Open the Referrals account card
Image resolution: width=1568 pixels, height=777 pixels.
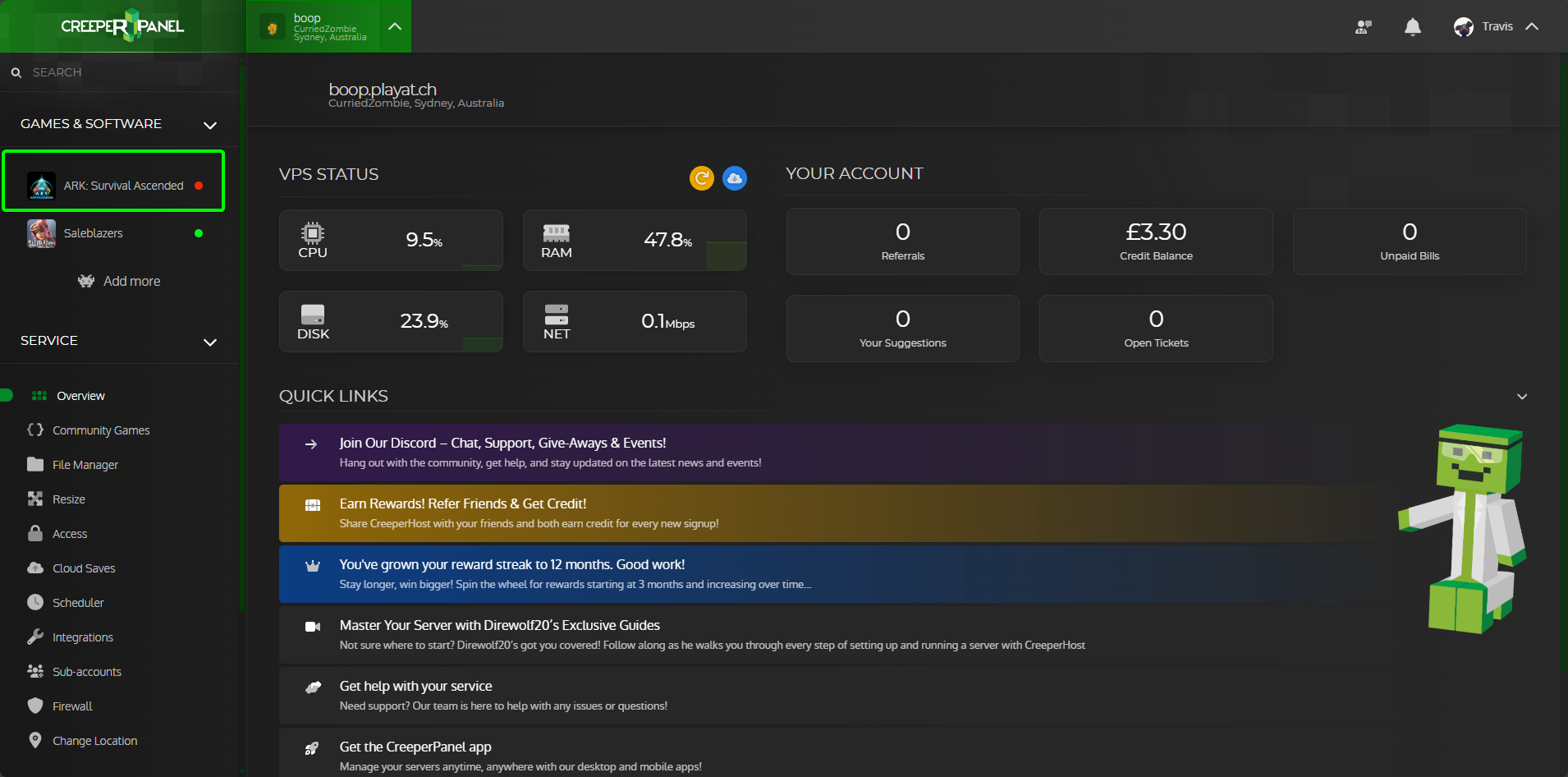[903, 241]
